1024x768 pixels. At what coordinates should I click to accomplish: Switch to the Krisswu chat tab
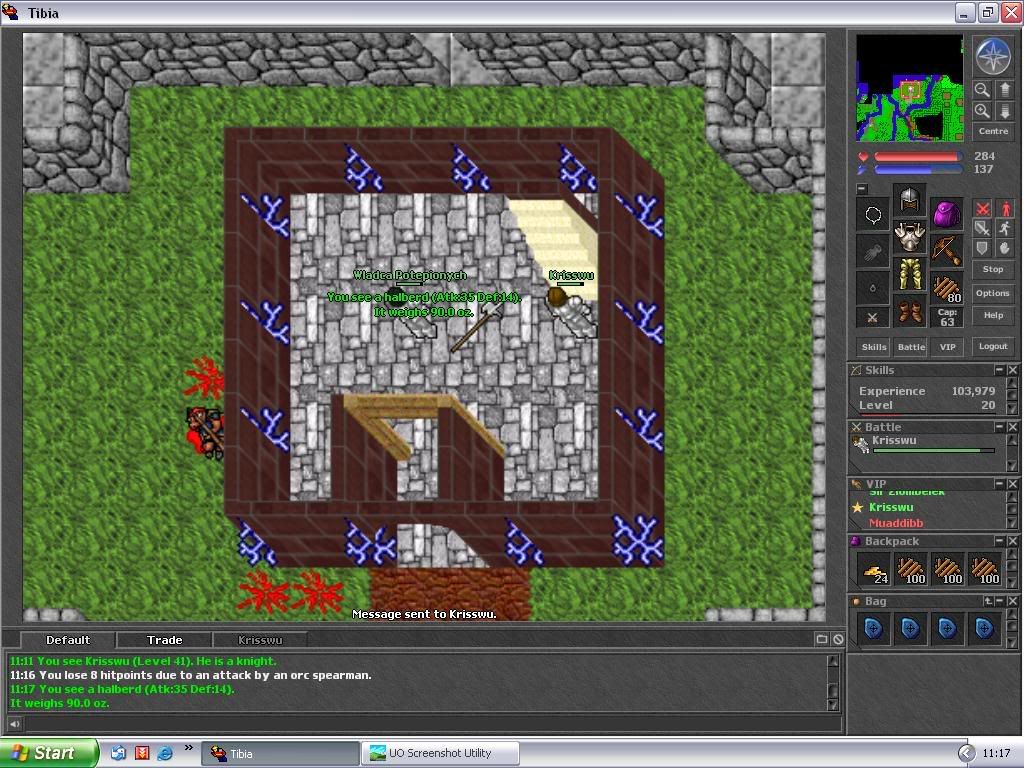click(x=260, y=640)
